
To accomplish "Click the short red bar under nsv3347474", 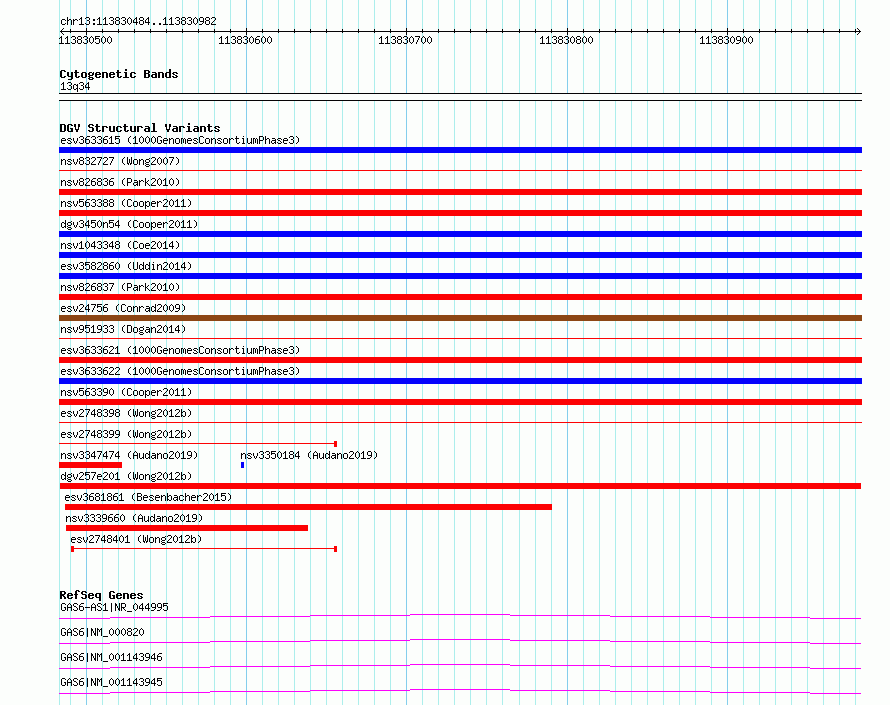I will [90, 465].
